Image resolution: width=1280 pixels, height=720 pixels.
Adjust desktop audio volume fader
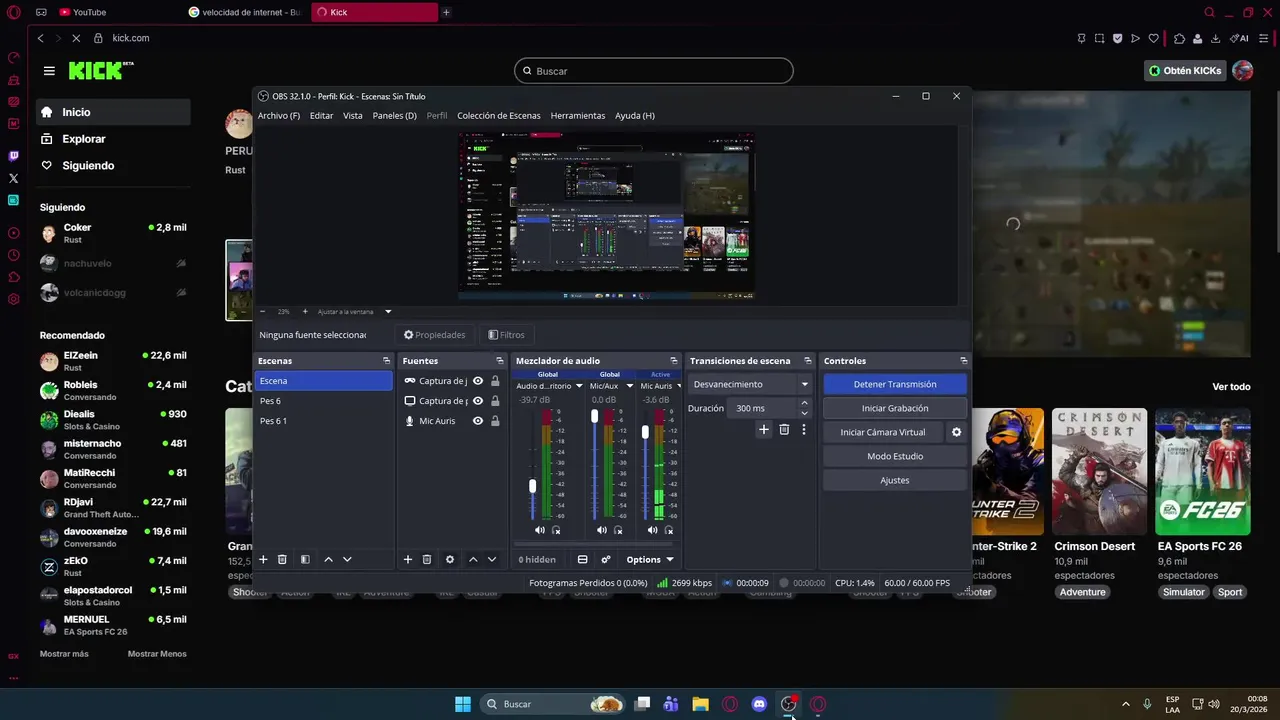coord(532,486)
